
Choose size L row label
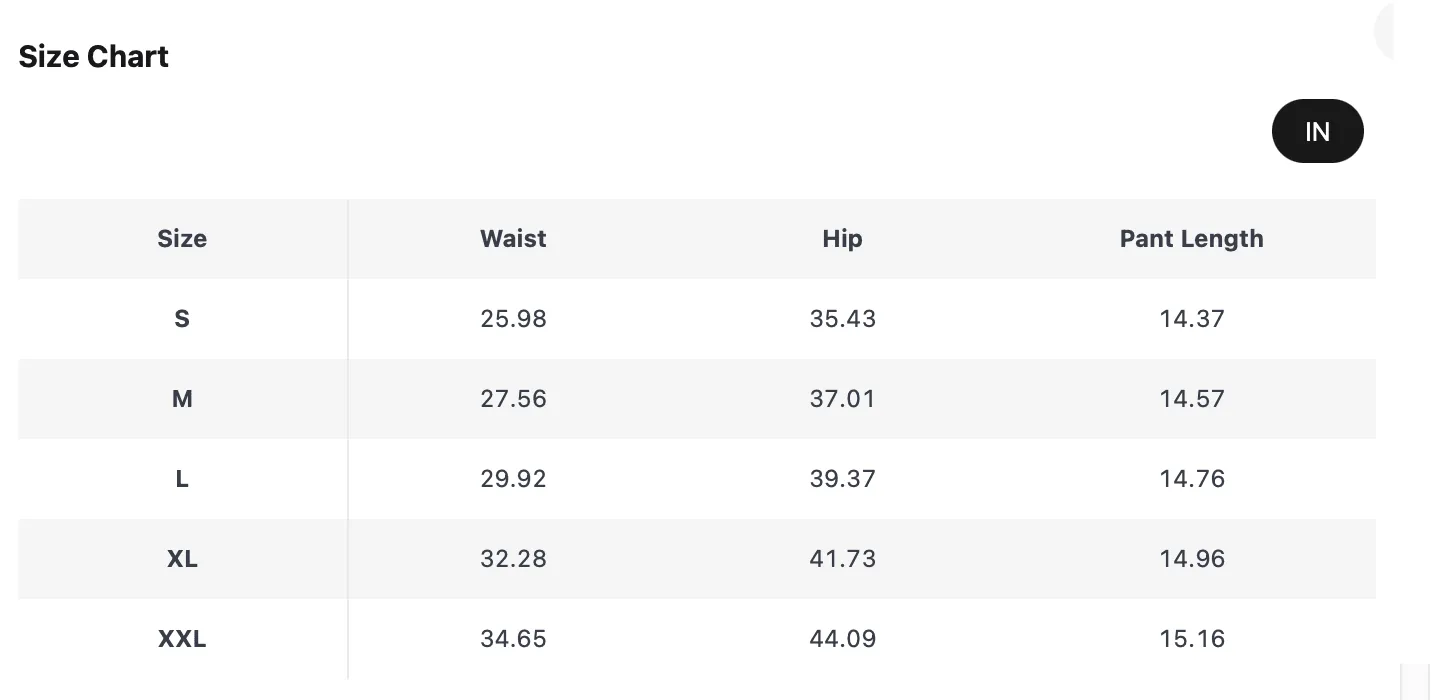182,479
